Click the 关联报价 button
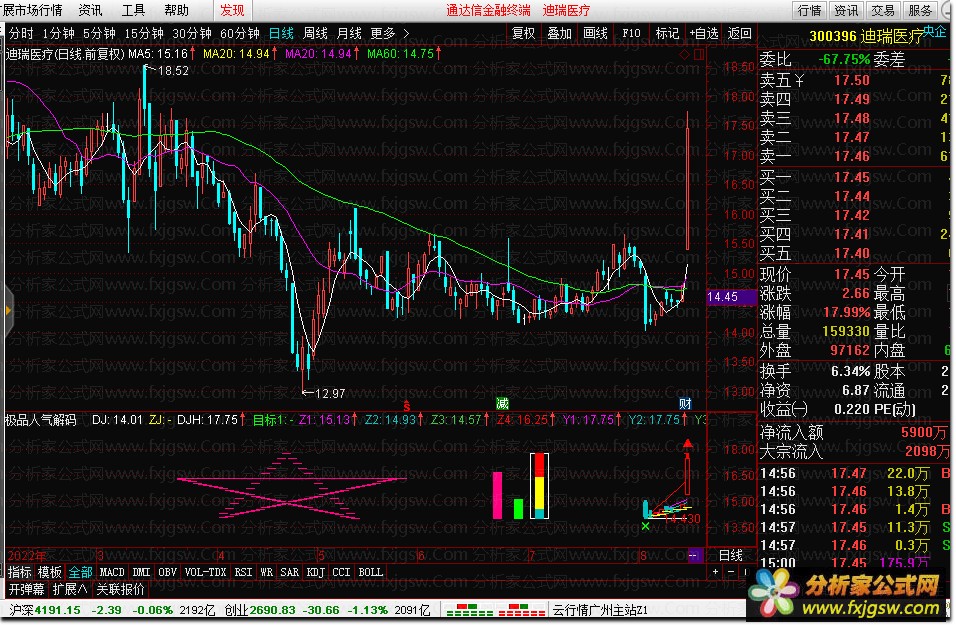Image resolution: width=956 pixels, height=625 pixels. coord(121,589)
